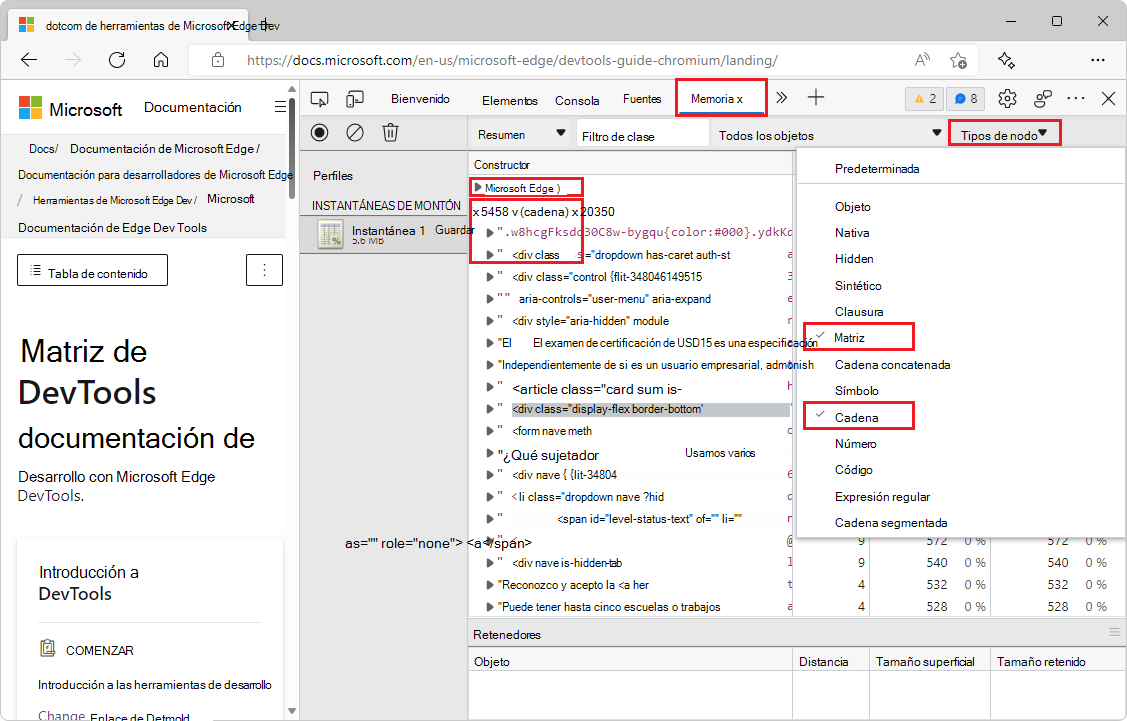Viewport: 1127px width, 721px height.
Task: Open the Resumen view dropdown
Action: coord(521,134)
